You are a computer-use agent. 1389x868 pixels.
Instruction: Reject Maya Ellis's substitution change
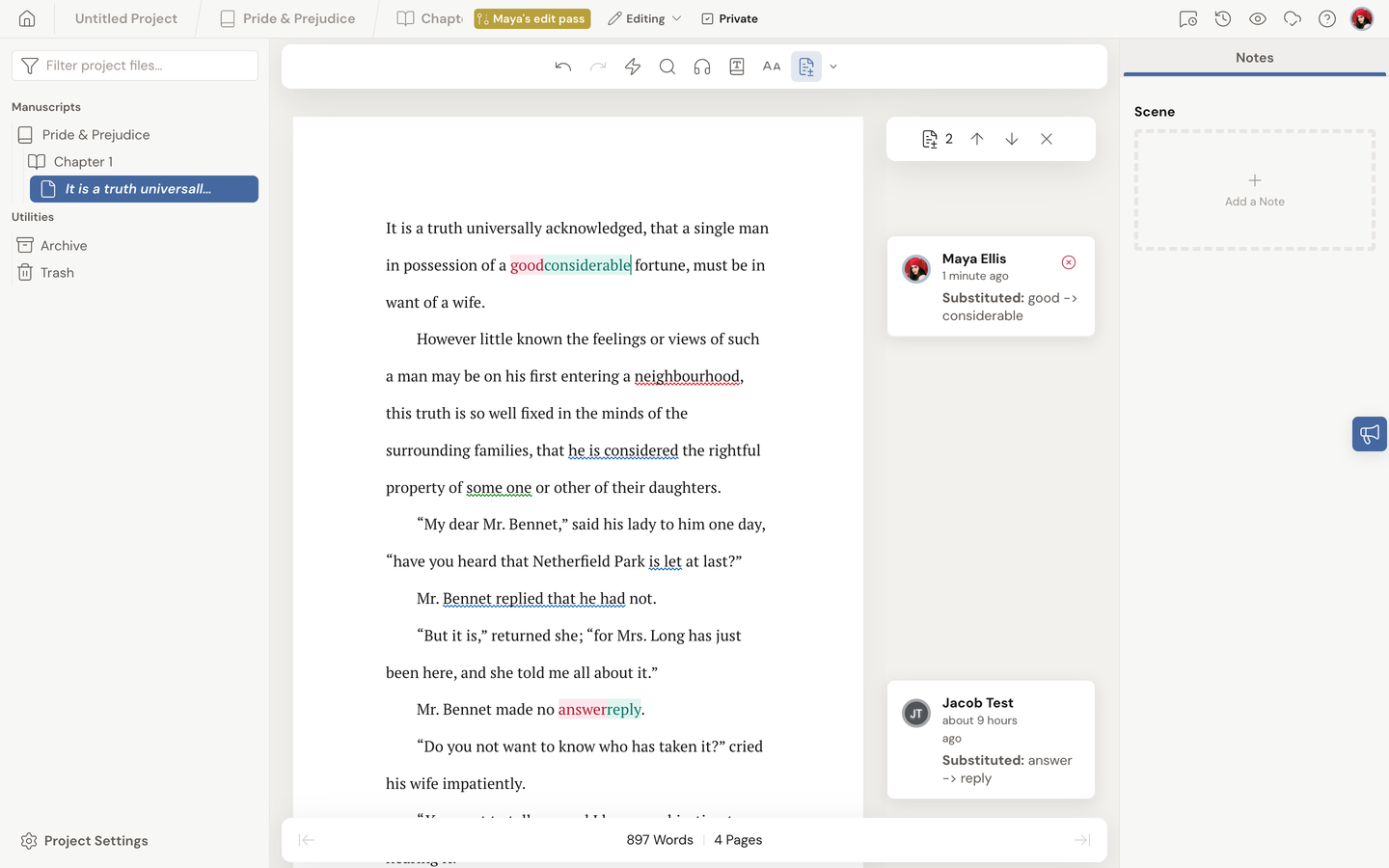coord(1069,262)
